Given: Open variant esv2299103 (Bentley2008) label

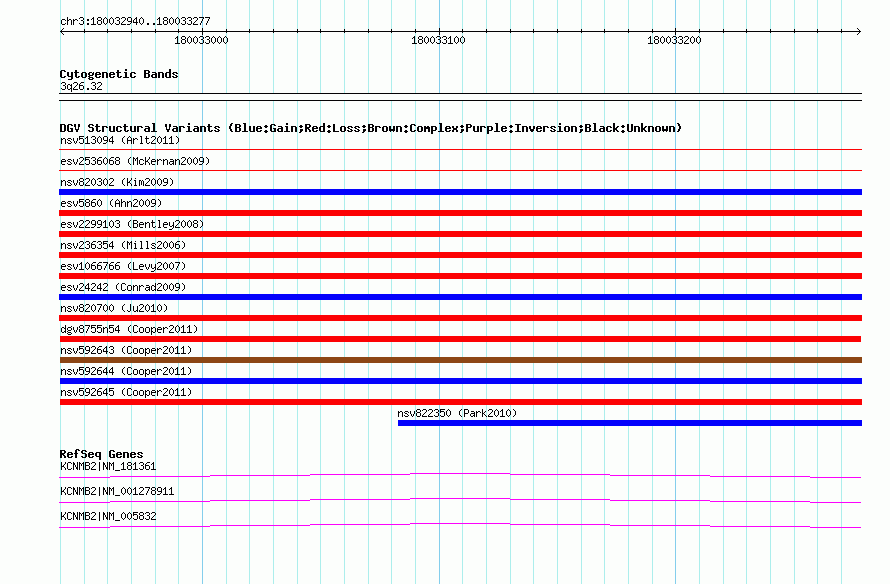Looking at the screenshot, I should 132,224.
